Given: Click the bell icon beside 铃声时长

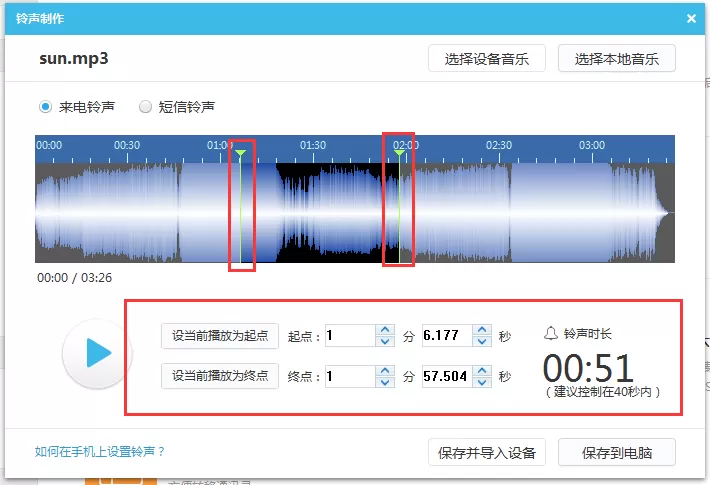Looking at the screenshot, I should [551, 333].
